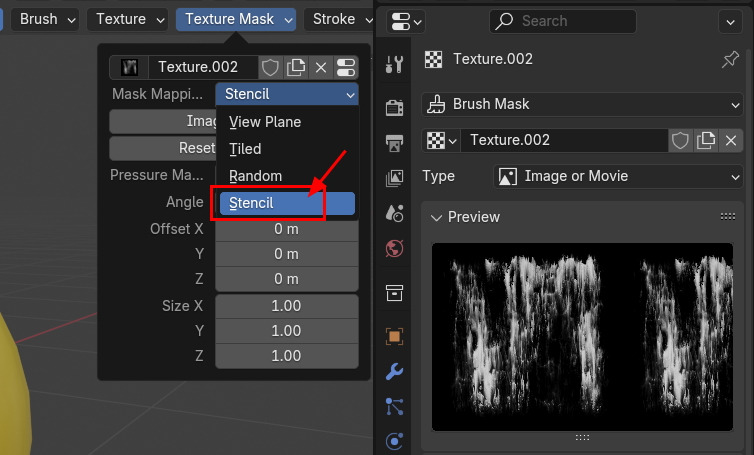Toggle fake user shield in Texture Mask popover
The width and height of the screenshot is (754, 455).
[270, 67]
